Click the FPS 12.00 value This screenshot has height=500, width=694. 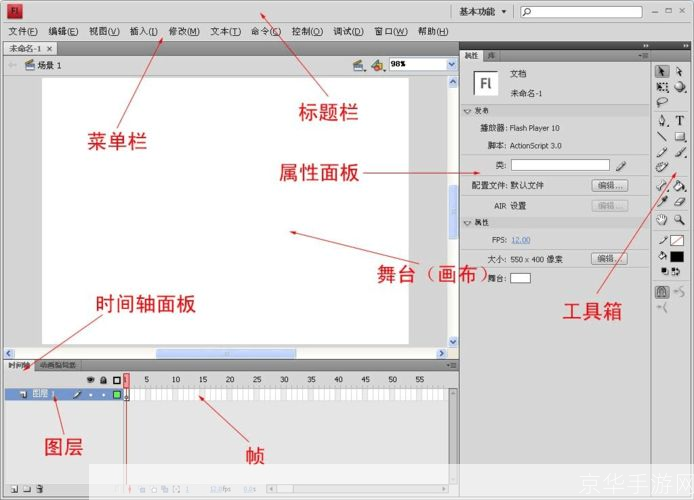521,240
